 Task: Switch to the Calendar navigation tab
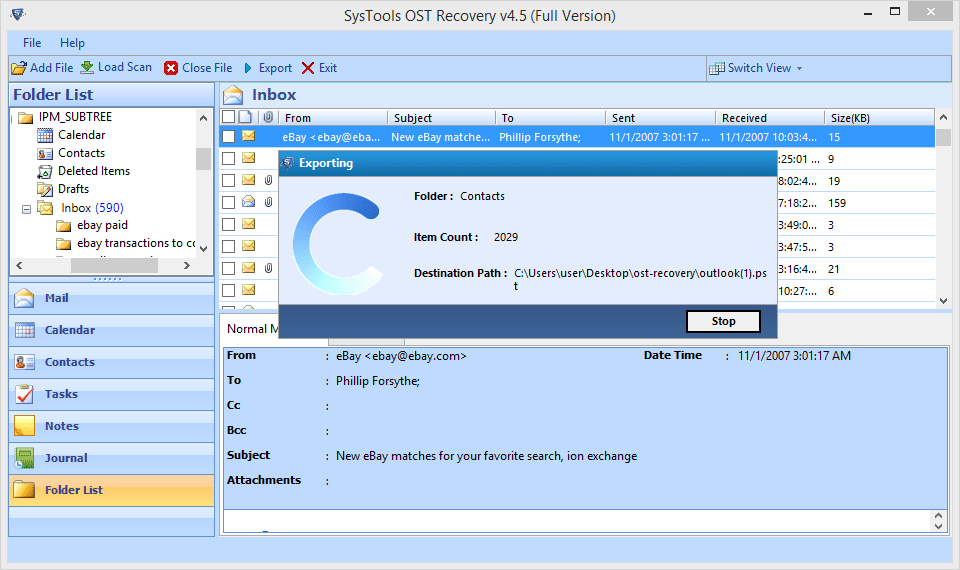[111, 330]
